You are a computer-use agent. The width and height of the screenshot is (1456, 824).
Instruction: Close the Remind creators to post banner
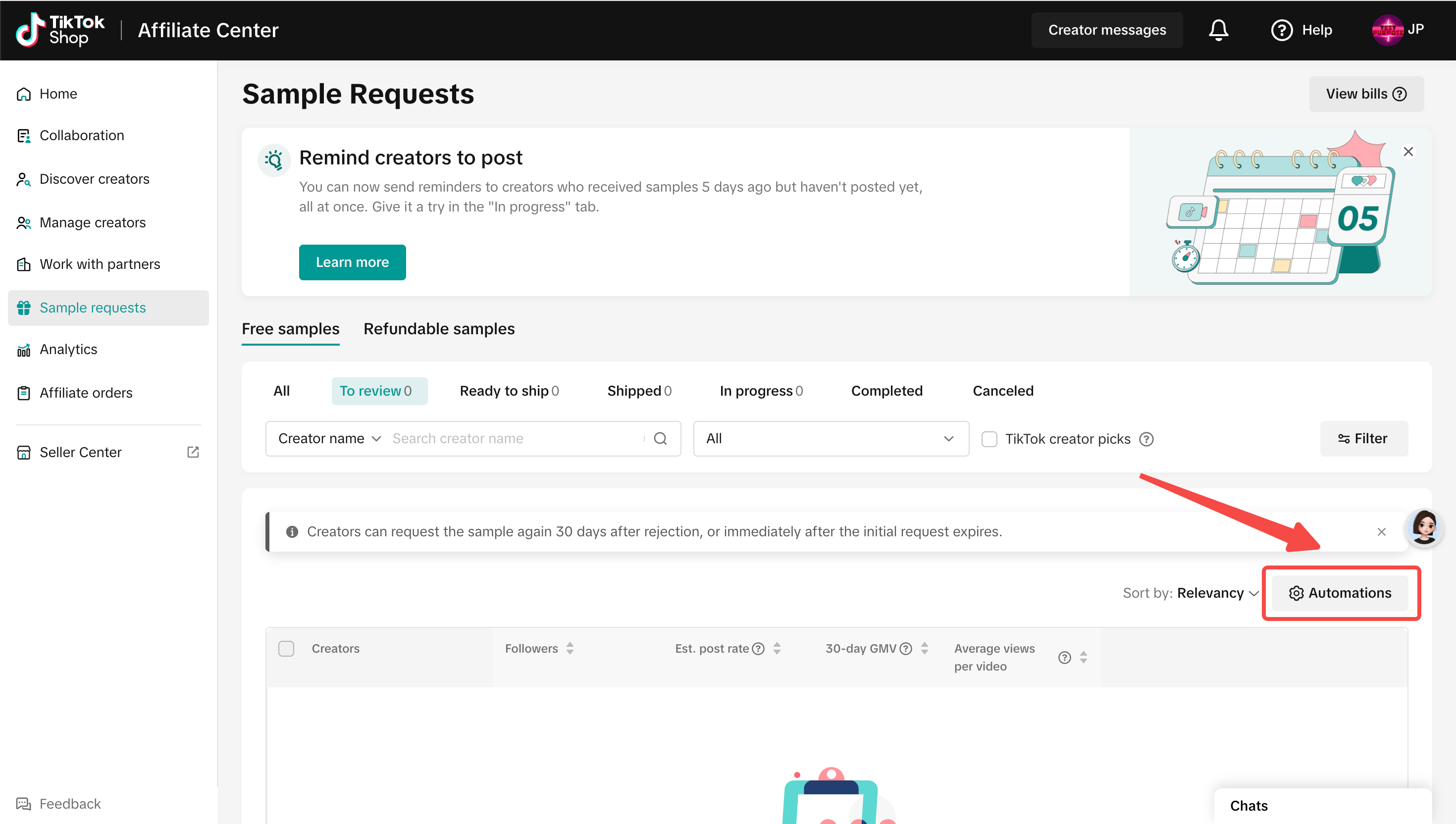1408,152
